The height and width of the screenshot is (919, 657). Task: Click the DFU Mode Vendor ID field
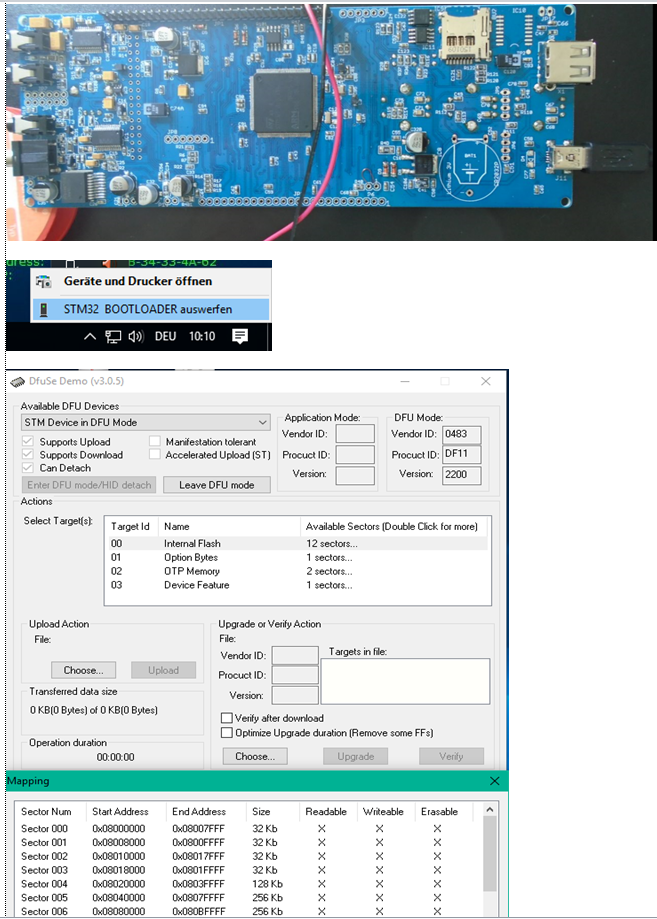[x=462, y=434]
